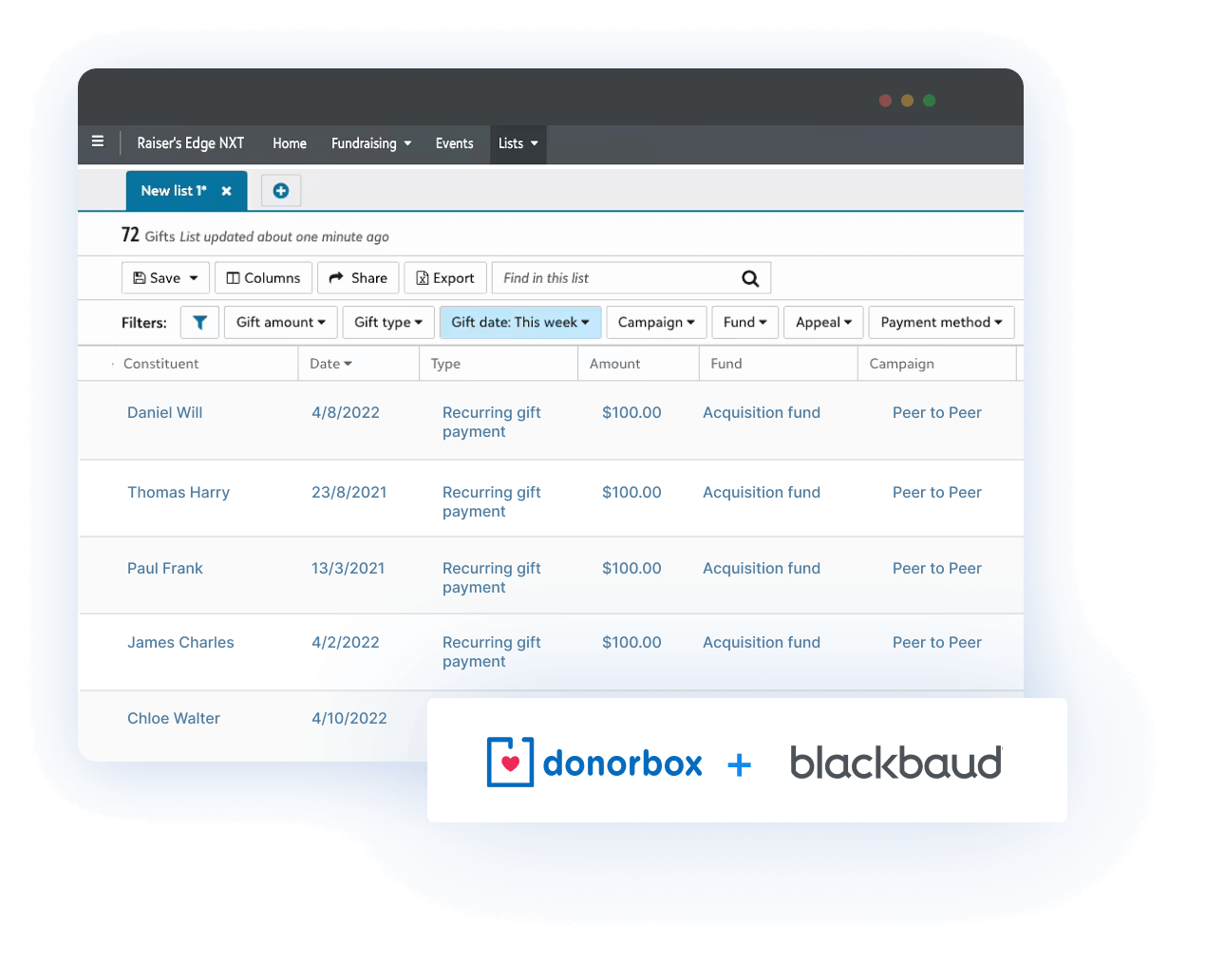
Task: Click $100.00 in James Charles row
Action: (631, 643)
